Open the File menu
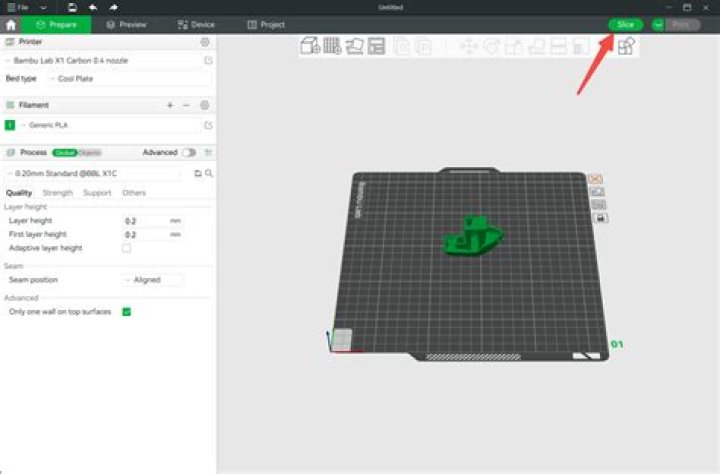This screenshot has width=720, height=474. click(18, 7)
